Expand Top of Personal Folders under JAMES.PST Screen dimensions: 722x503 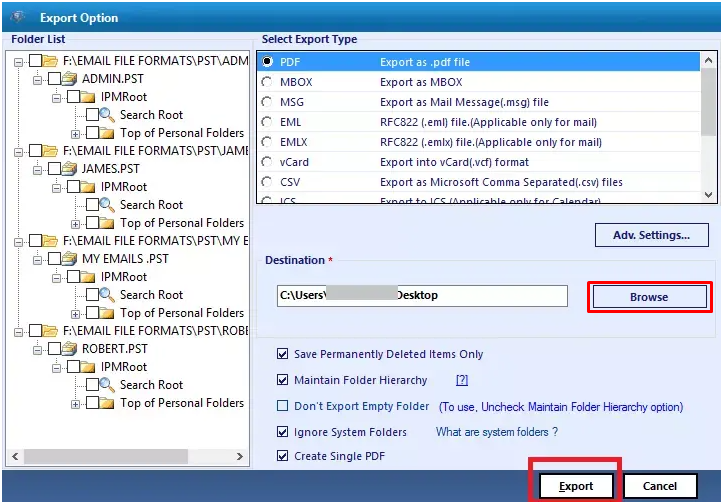[75, 224]
